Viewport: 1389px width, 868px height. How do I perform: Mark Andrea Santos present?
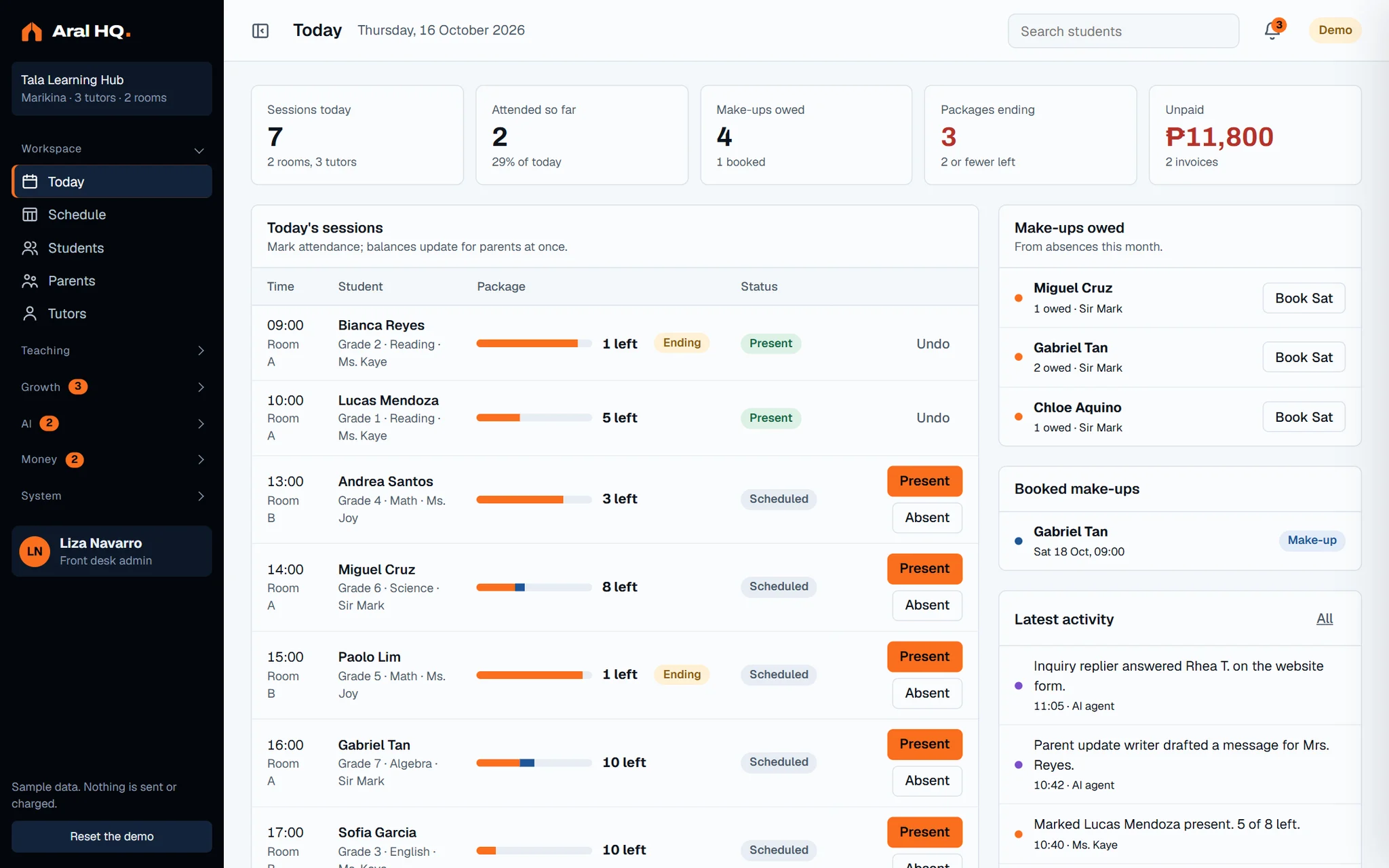click(924, 481)
